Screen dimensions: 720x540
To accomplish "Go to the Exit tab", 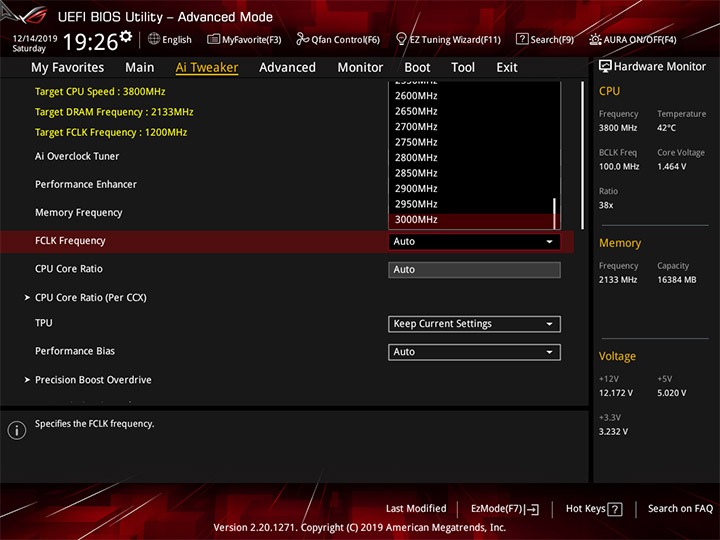I will pos(506,68).
